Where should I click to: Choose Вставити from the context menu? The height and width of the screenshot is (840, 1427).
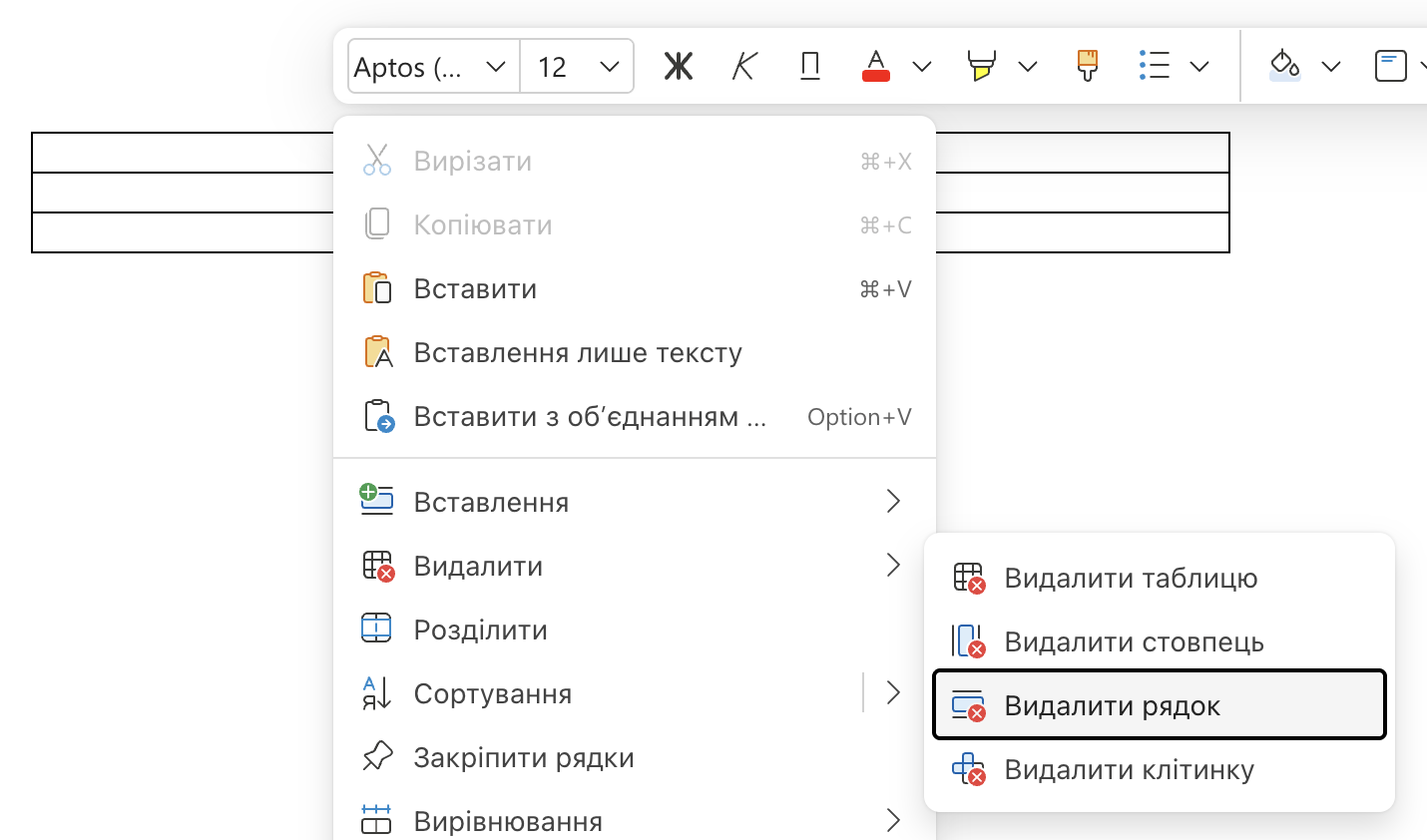pos(475,289)
